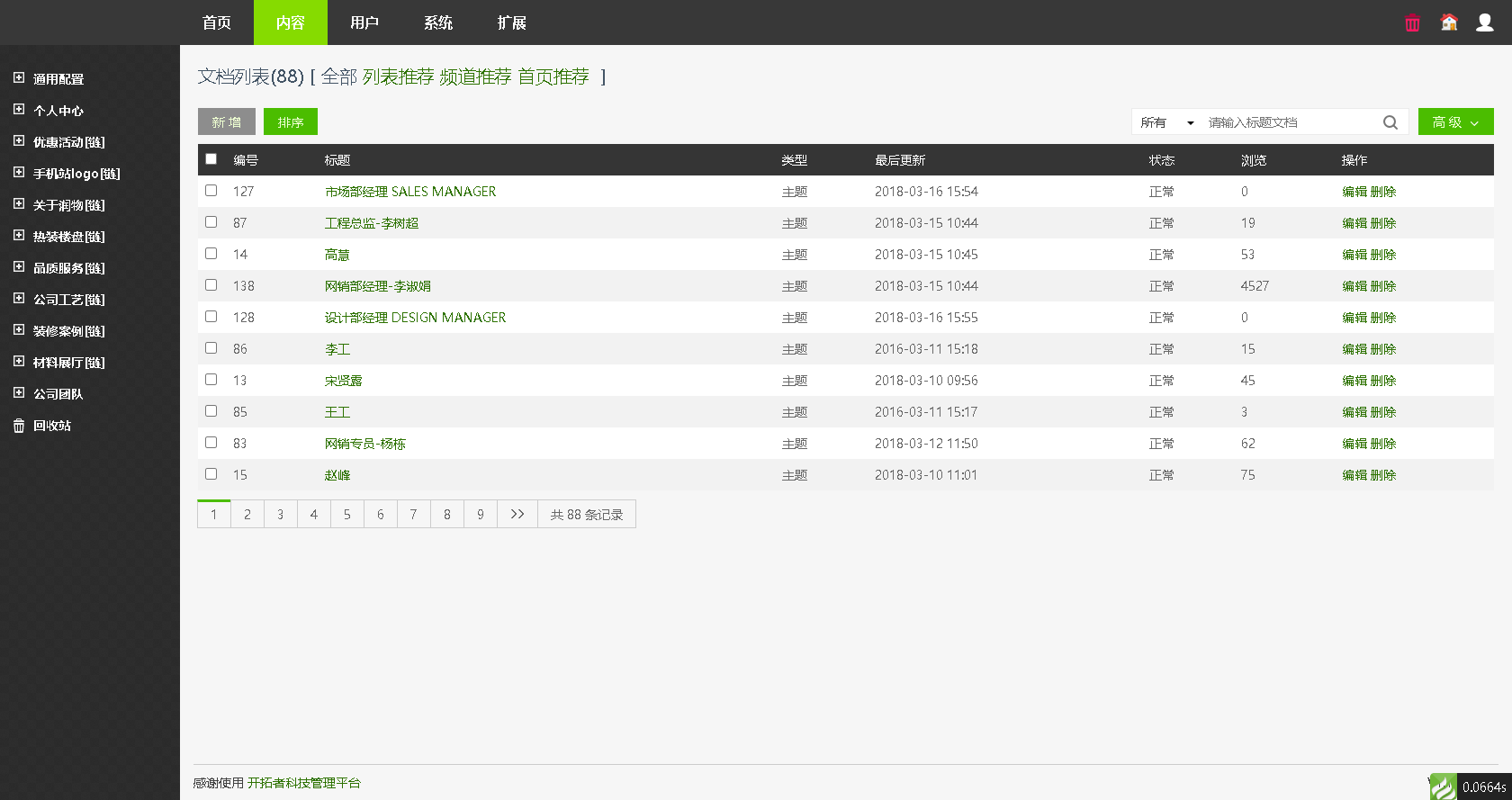Click the 新增 button
The height and width of the screenshot is (800, 1512).
227,122
